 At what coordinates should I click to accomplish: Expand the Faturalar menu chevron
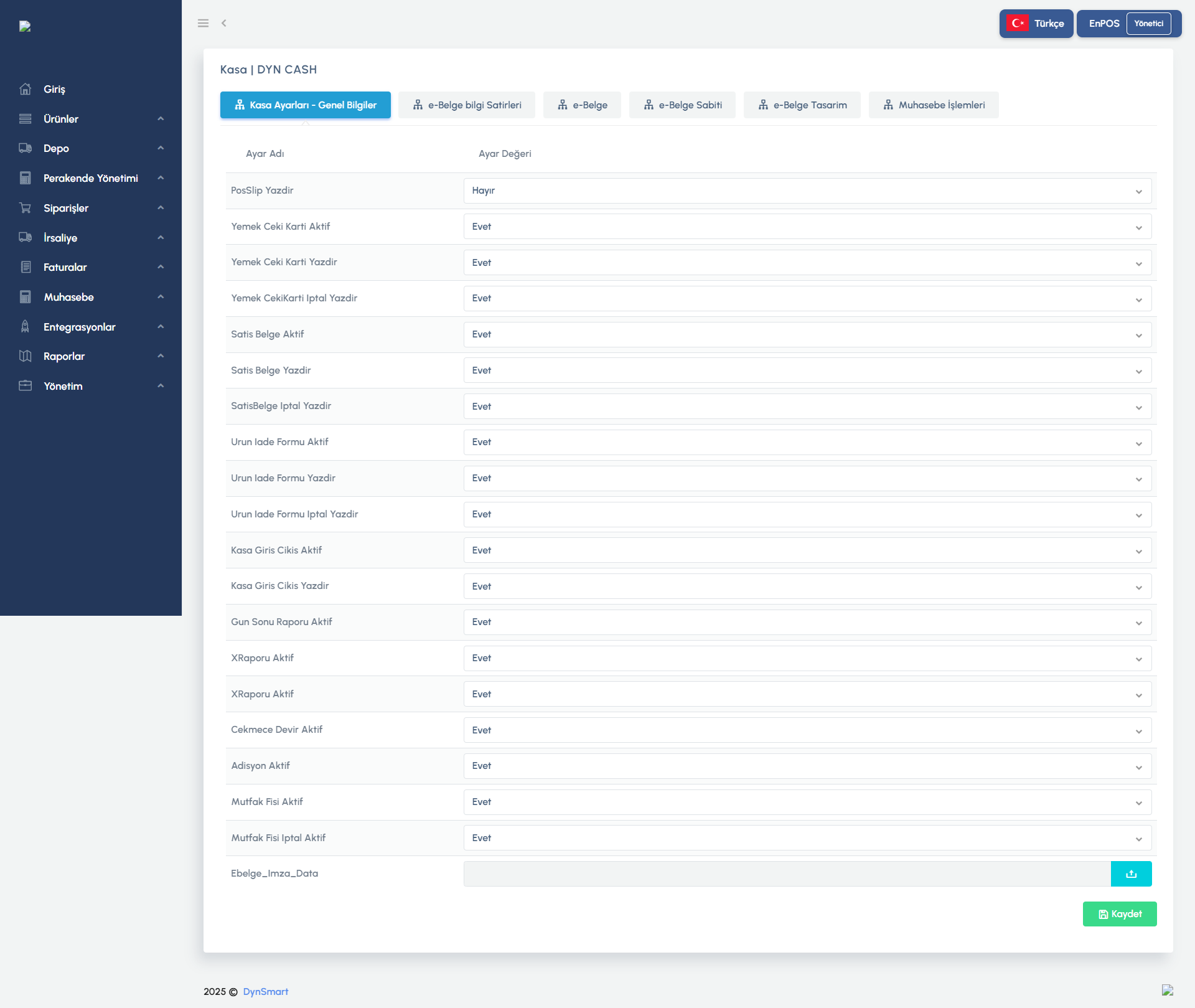coord(161,267)
